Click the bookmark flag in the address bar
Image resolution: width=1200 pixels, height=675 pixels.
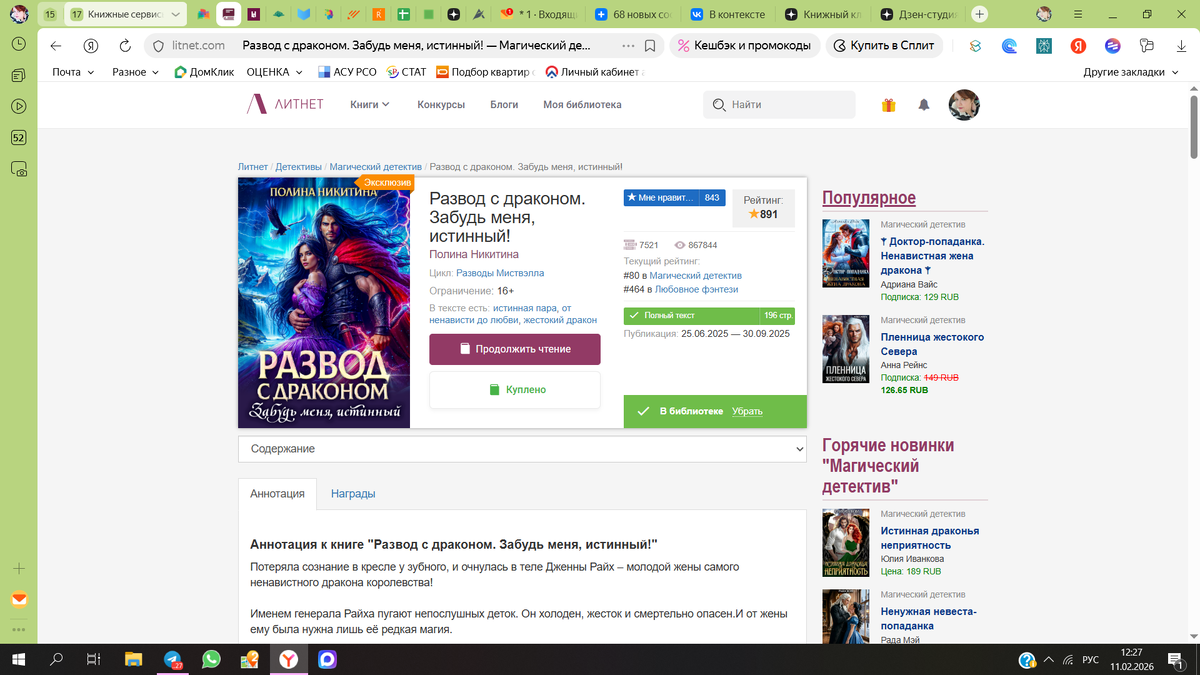pos(651,45)
